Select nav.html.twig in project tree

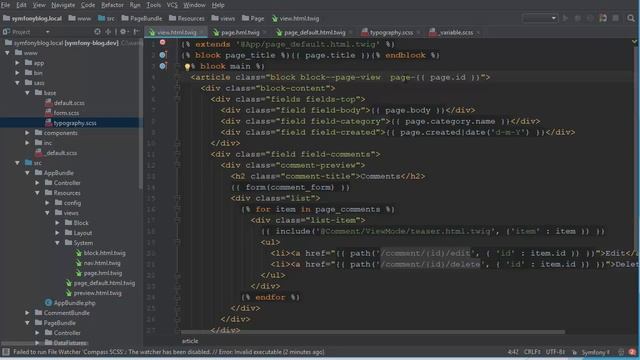tap(102, 263)
